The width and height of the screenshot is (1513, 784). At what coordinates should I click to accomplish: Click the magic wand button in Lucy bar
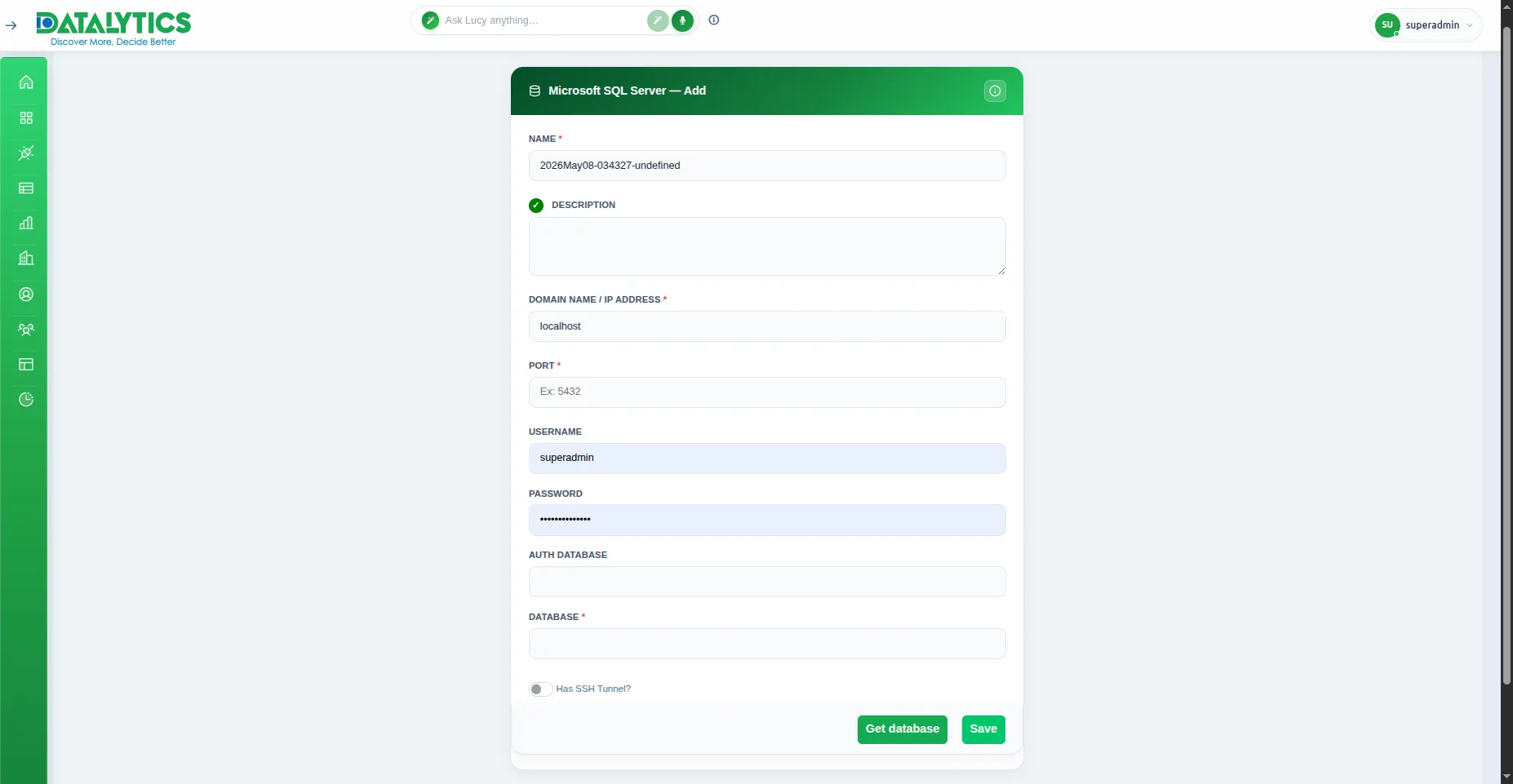pos(658,20)
